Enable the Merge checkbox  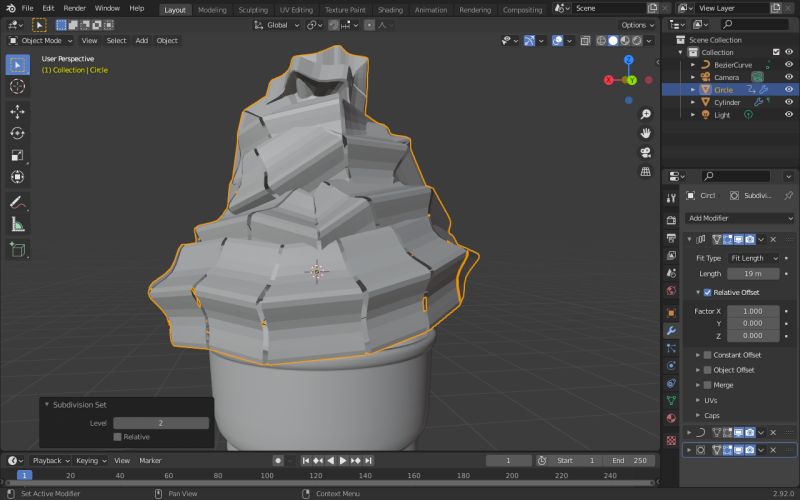707,385
